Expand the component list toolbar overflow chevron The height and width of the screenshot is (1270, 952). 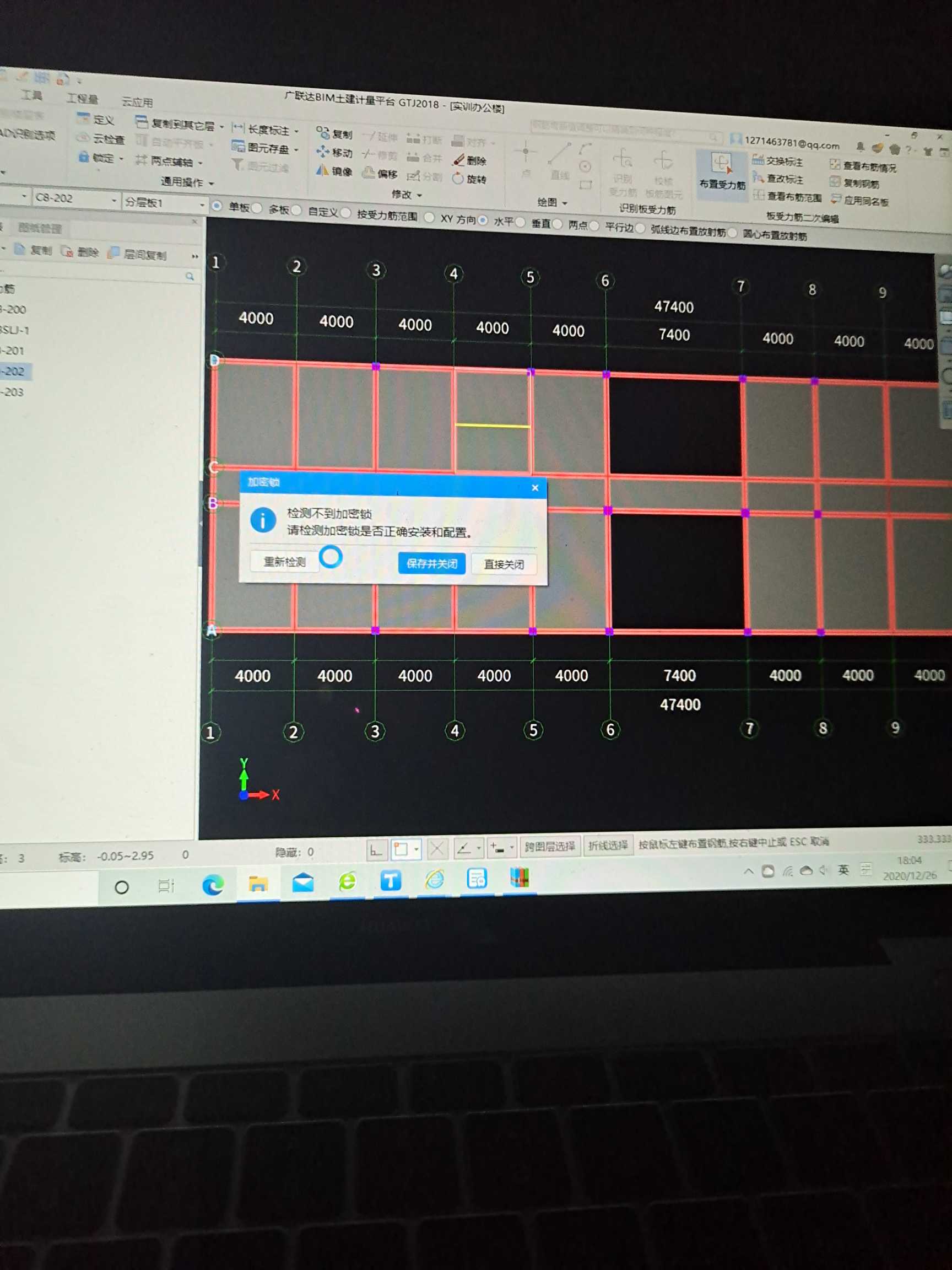[195, 257]
